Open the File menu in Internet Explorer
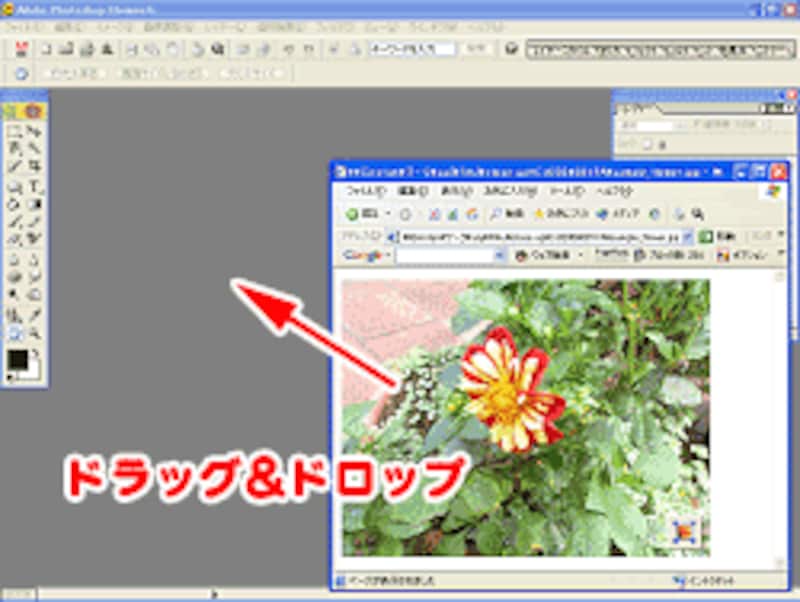 (x=366, y=191)
